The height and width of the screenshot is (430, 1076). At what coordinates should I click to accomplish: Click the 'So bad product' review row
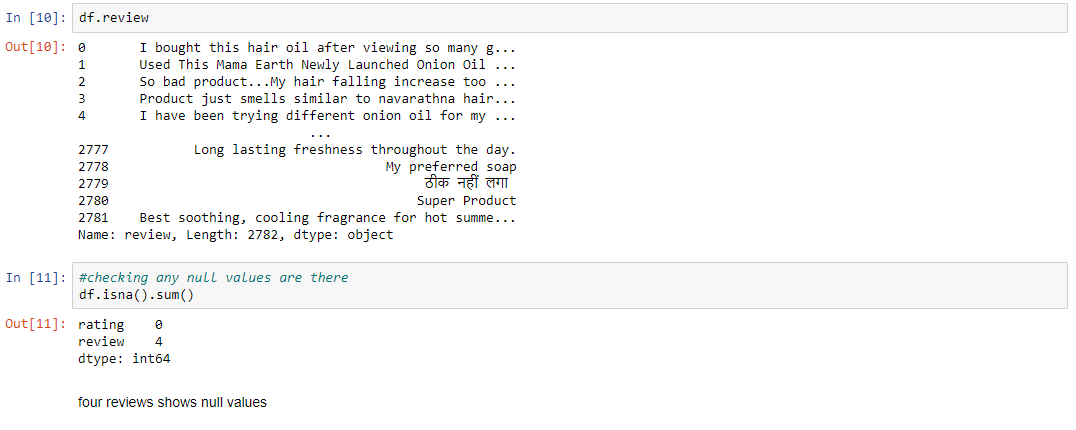point(297,82)
